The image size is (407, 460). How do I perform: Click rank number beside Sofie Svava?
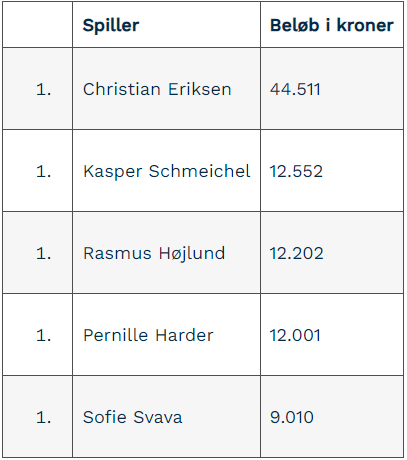click(x=43, y=417)
